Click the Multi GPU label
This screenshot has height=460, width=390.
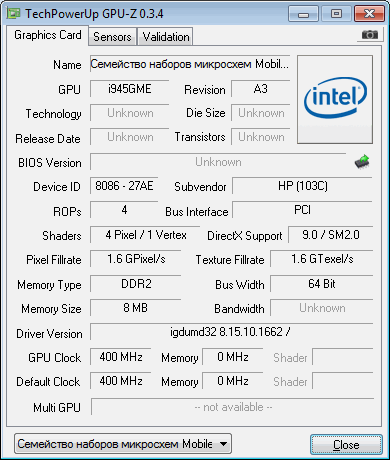click(57, 407)
